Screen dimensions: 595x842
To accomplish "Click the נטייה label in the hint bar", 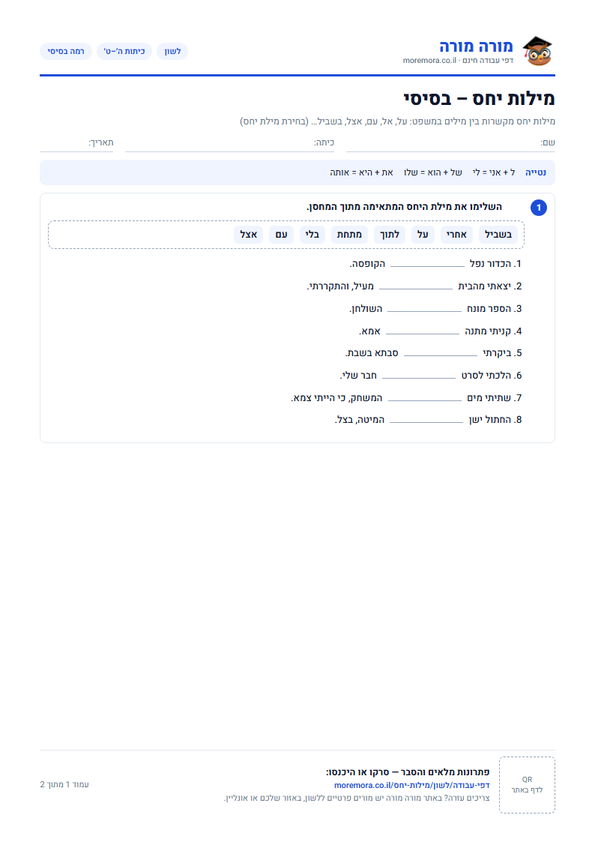I will click(x=535, y=172).
